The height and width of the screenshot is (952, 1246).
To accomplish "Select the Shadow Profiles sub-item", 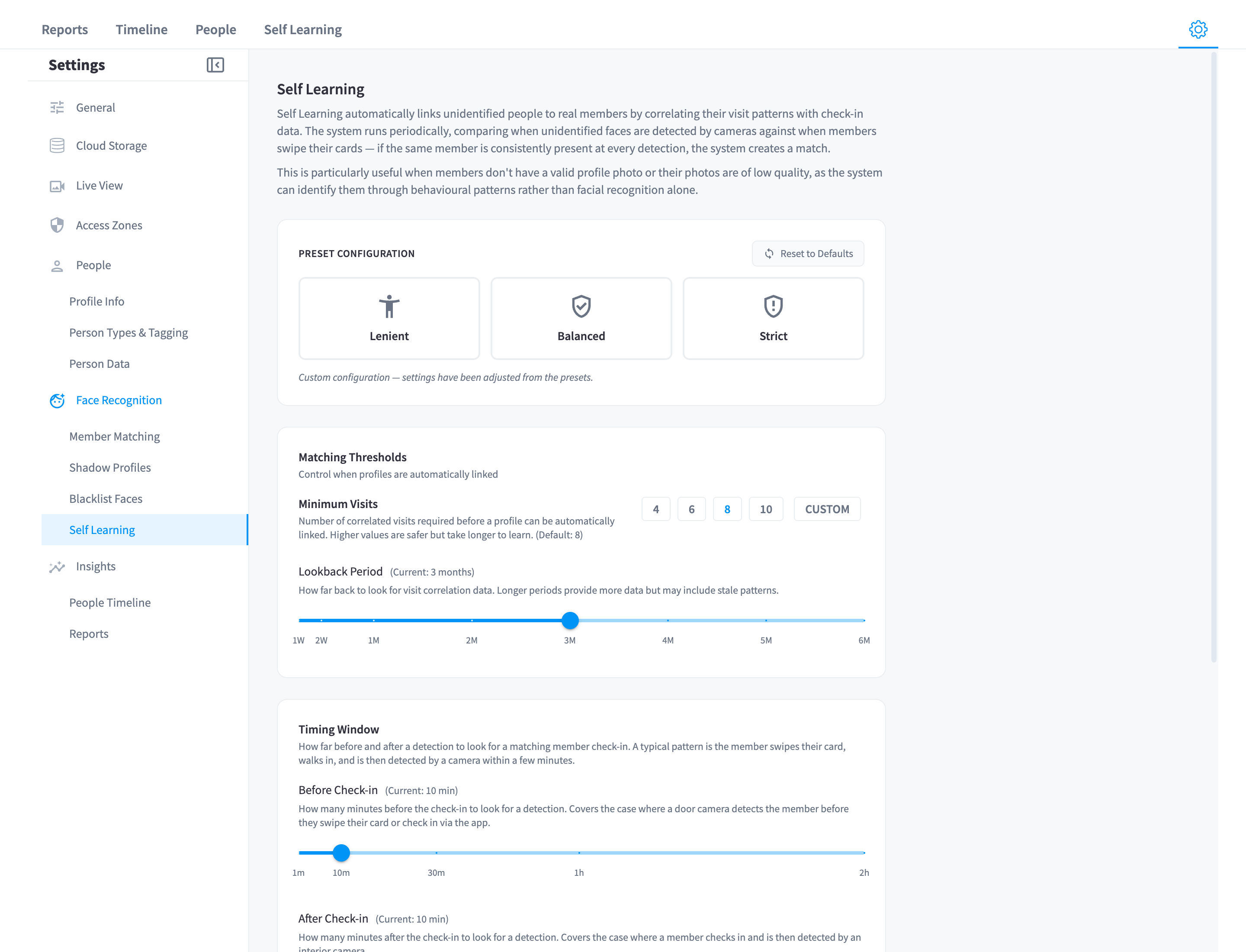I will (110, 467).
